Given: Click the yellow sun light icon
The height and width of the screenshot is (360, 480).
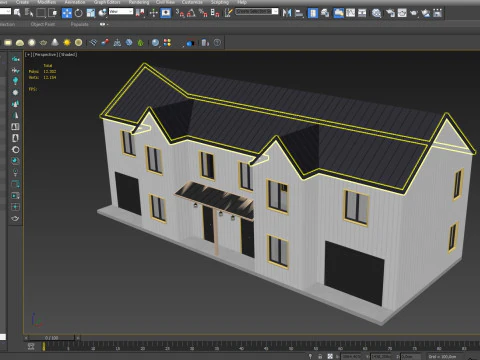Looking at the screenshot, I should pos(67,42).
